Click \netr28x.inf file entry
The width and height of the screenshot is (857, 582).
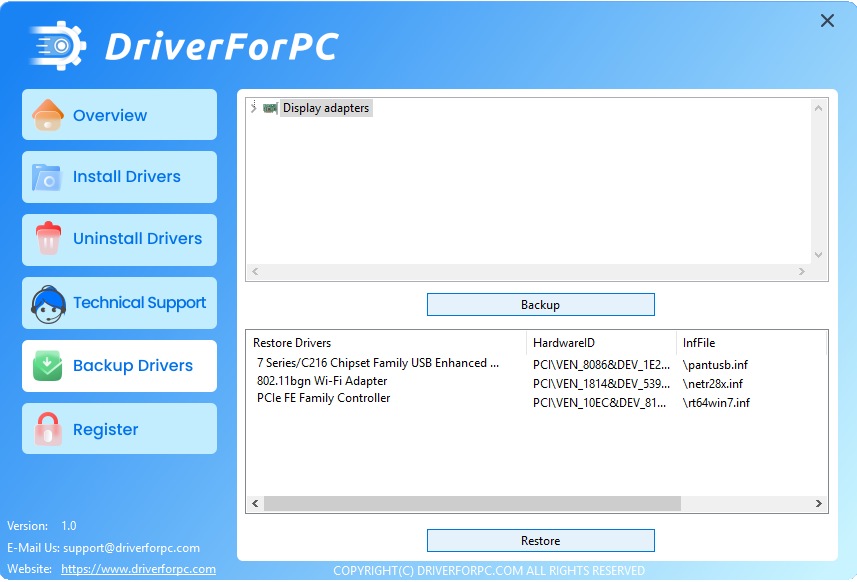(713, 384)
